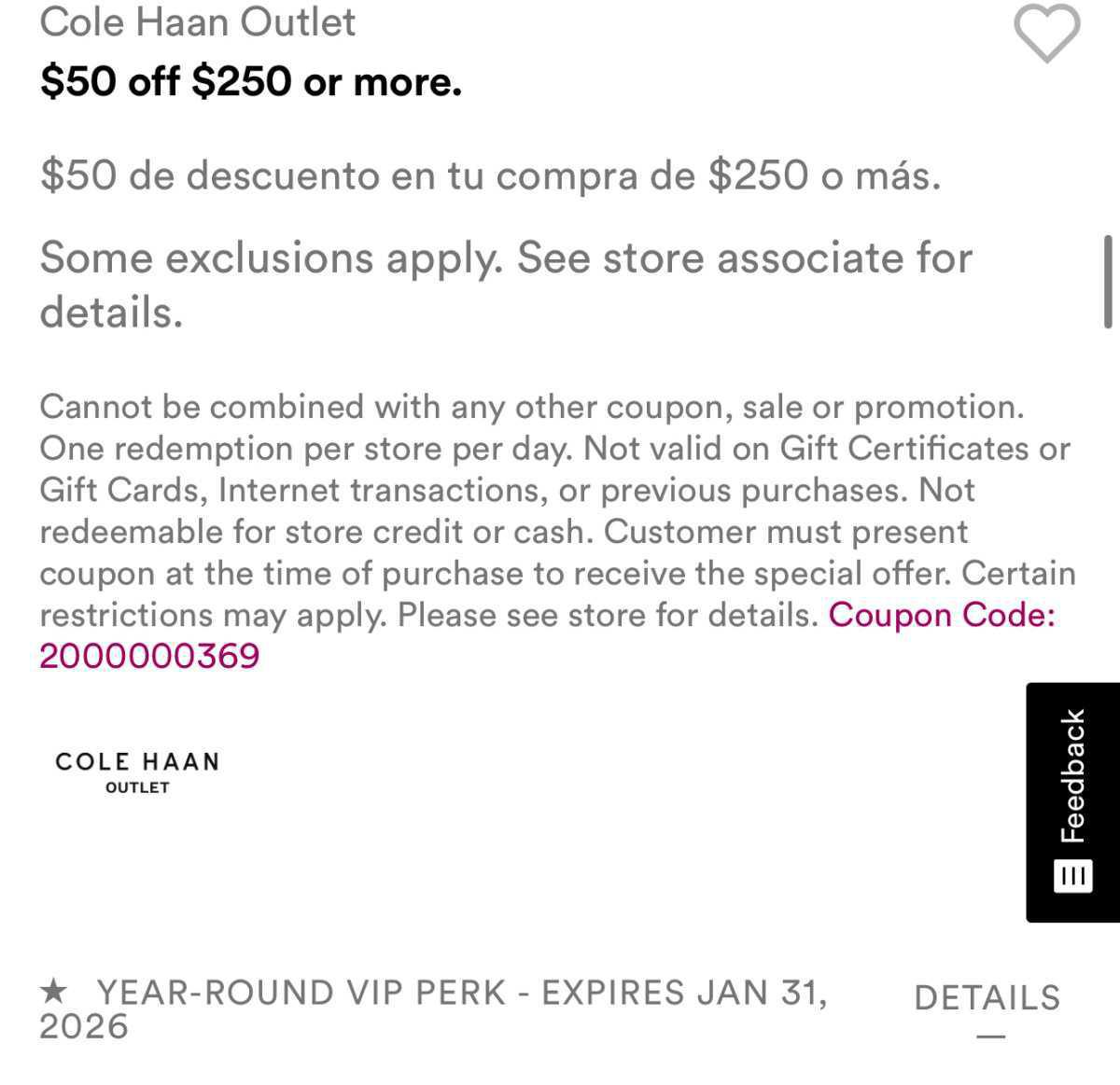Image resolution: width=1120 pixels, height=1085 pixels.
Task: Click the "Customer must present" terms sentence
Action: tap(786, 532)
